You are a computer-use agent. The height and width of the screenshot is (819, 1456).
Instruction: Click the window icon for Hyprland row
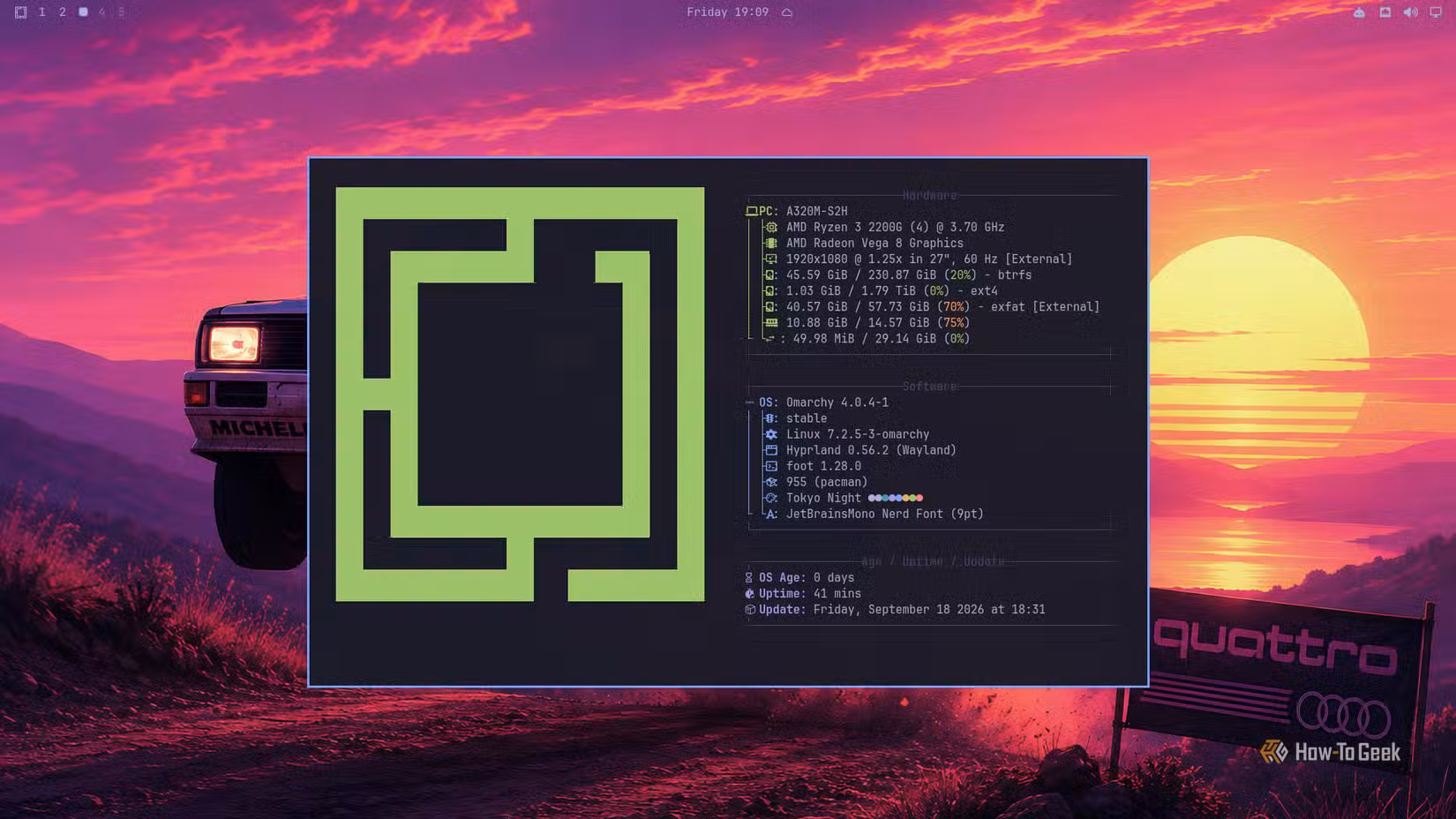(771, 450)
